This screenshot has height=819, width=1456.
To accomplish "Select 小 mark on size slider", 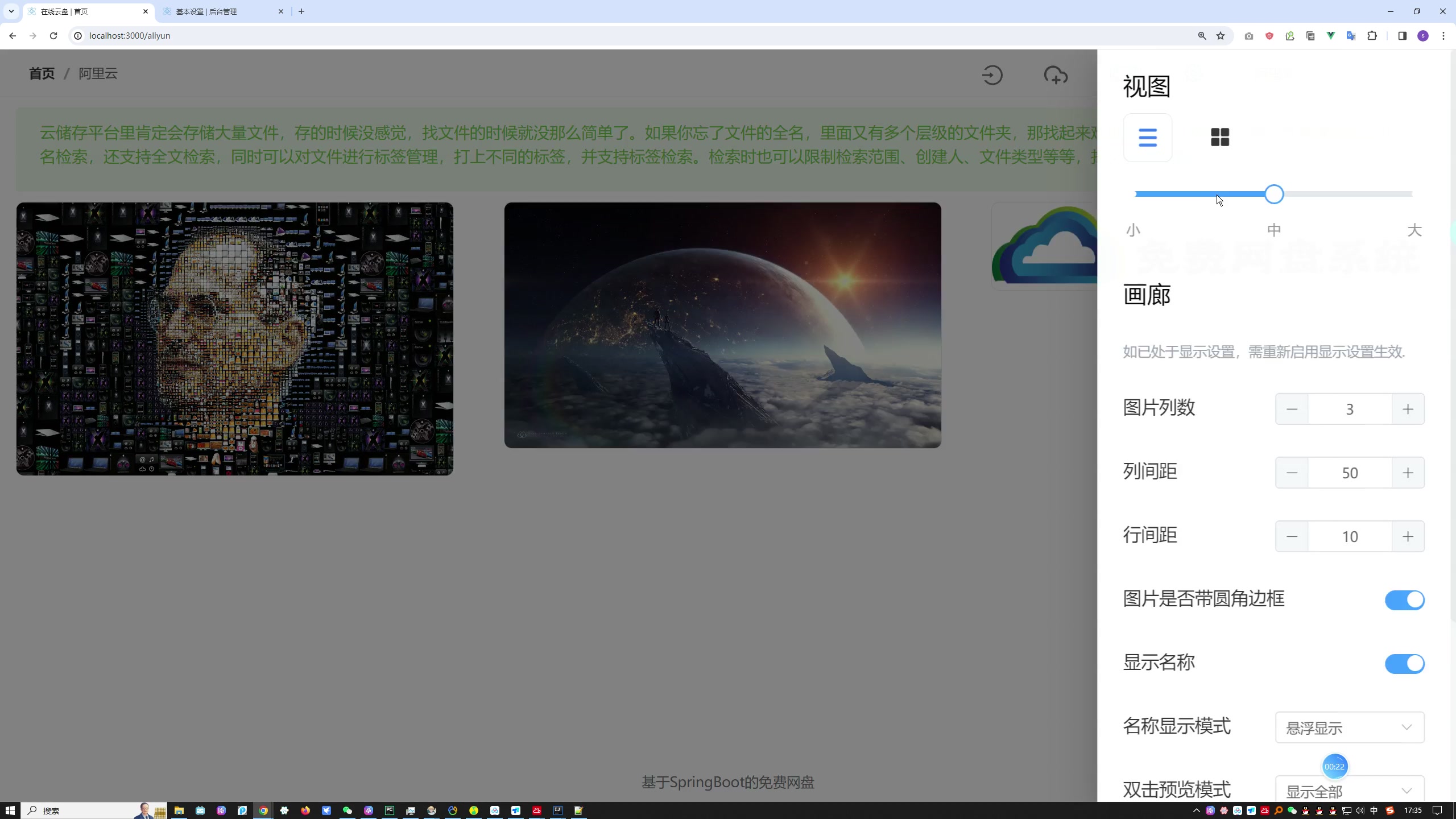I will (x=1133, y=230).
